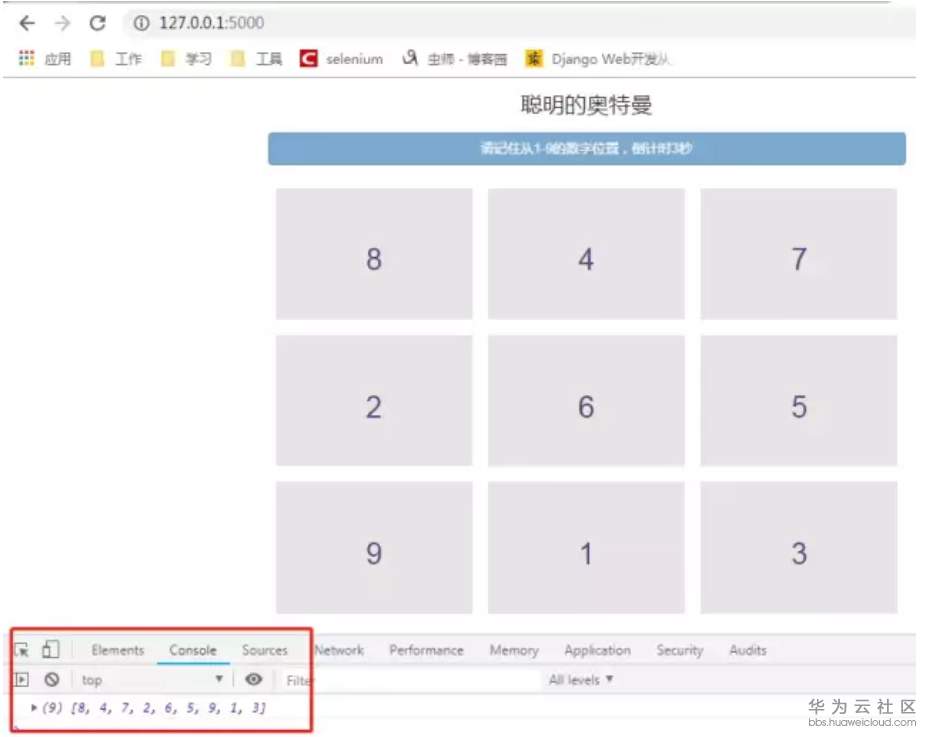Click the grid tile showing 7
Image resolution: width=930 pixels, height=737 pixels.
click(x=798, y=254)
